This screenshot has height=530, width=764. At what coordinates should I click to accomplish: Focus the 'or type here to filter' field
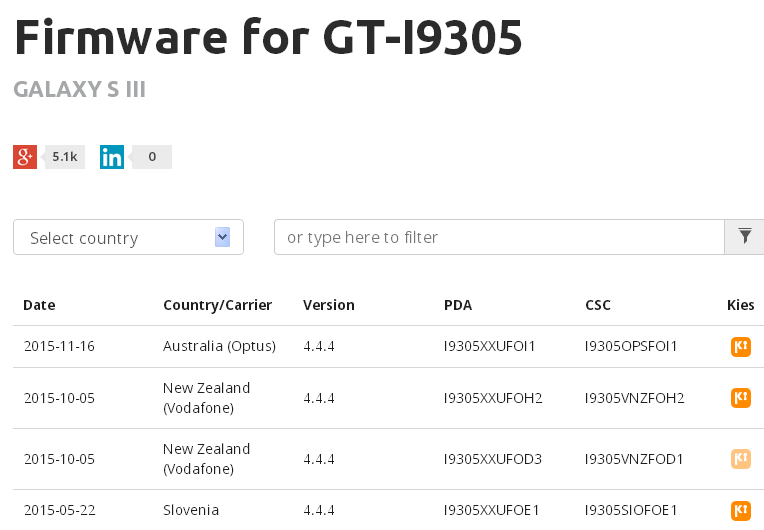498,238
